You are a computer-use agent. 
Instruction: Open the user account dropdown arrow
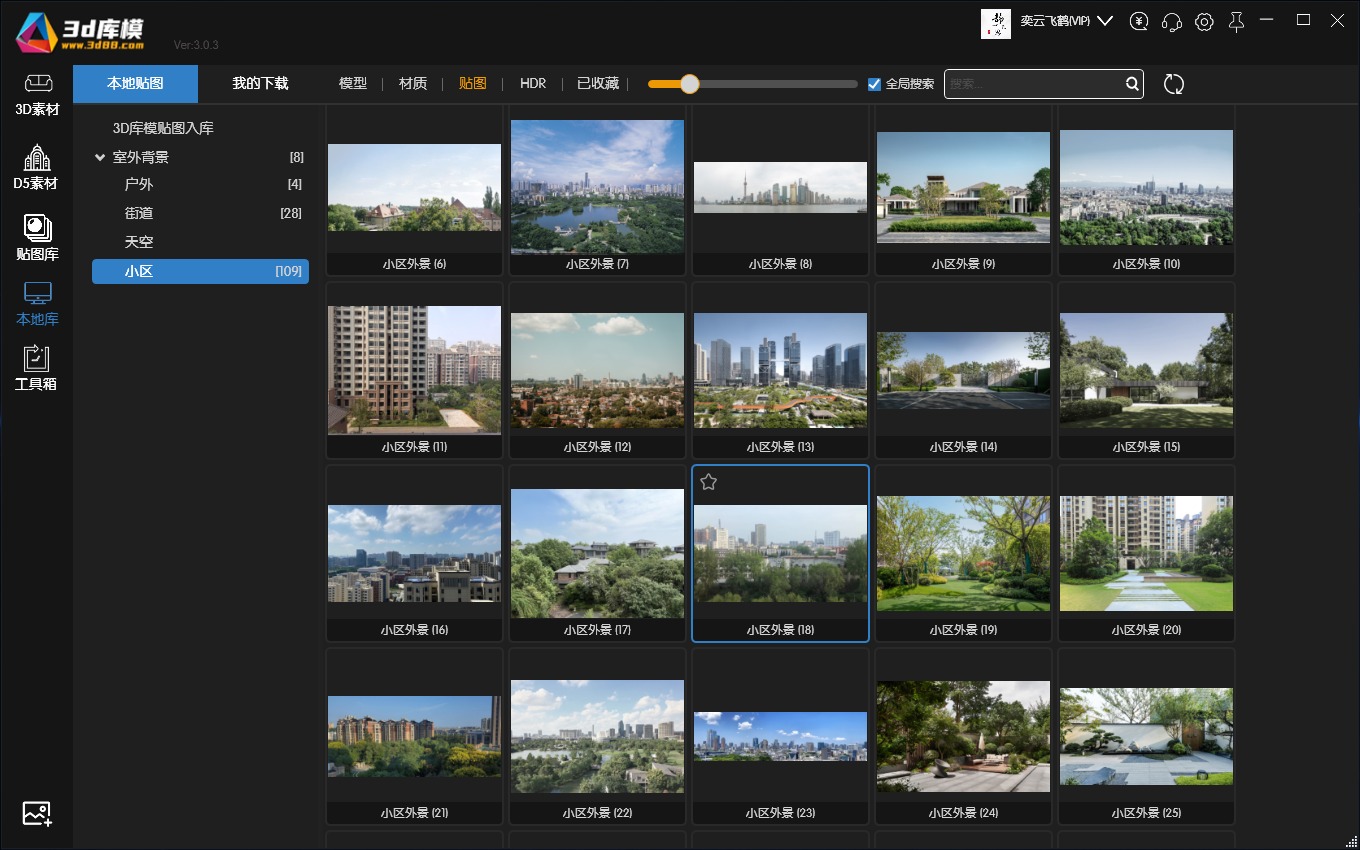[x=1105, y=21]
